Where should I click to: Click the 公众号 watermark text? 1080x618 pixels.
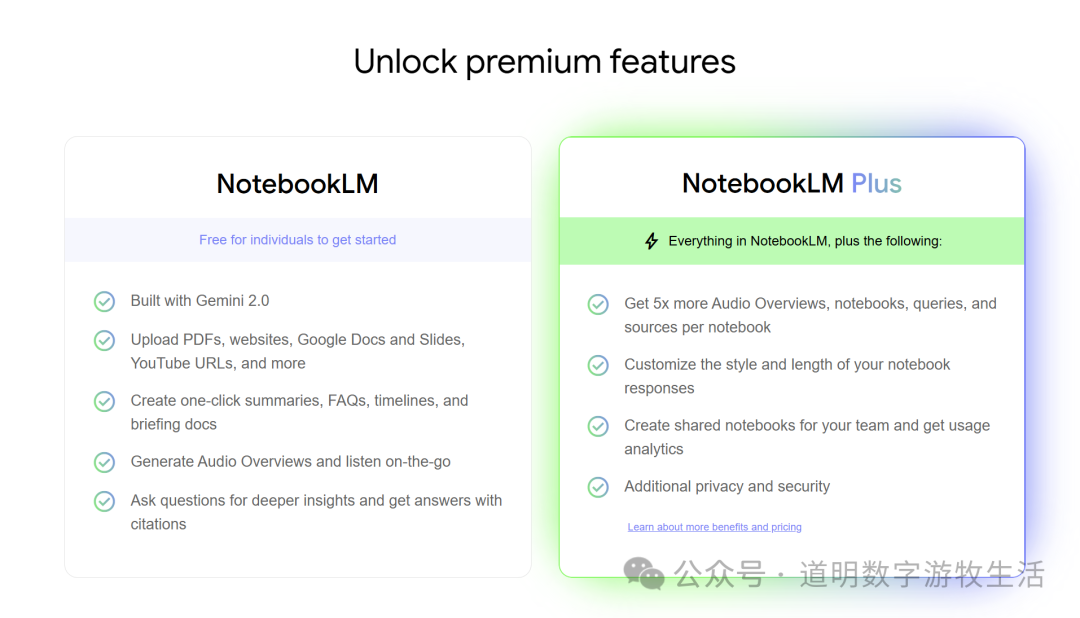point(716,573)
